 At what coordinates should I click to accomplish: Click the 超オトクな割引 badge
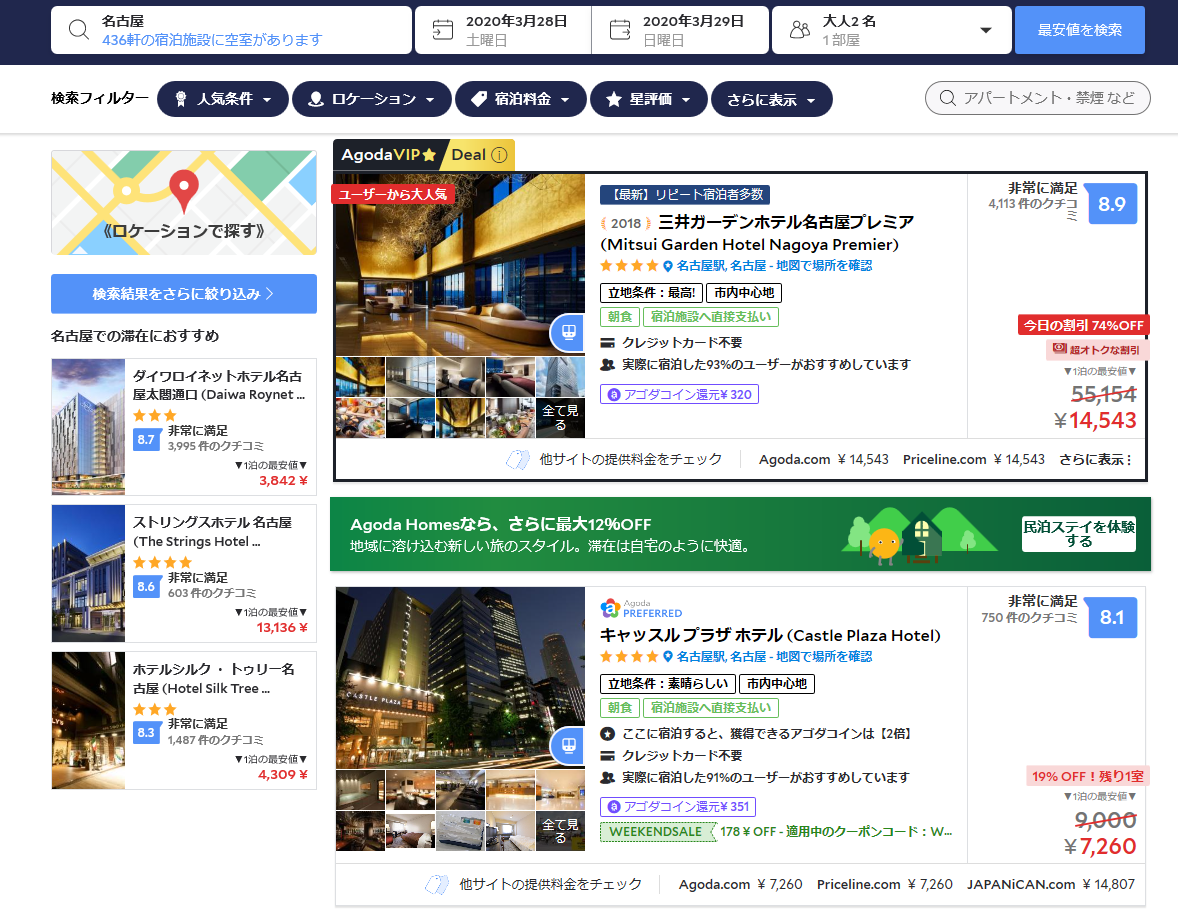(1097, 349)
